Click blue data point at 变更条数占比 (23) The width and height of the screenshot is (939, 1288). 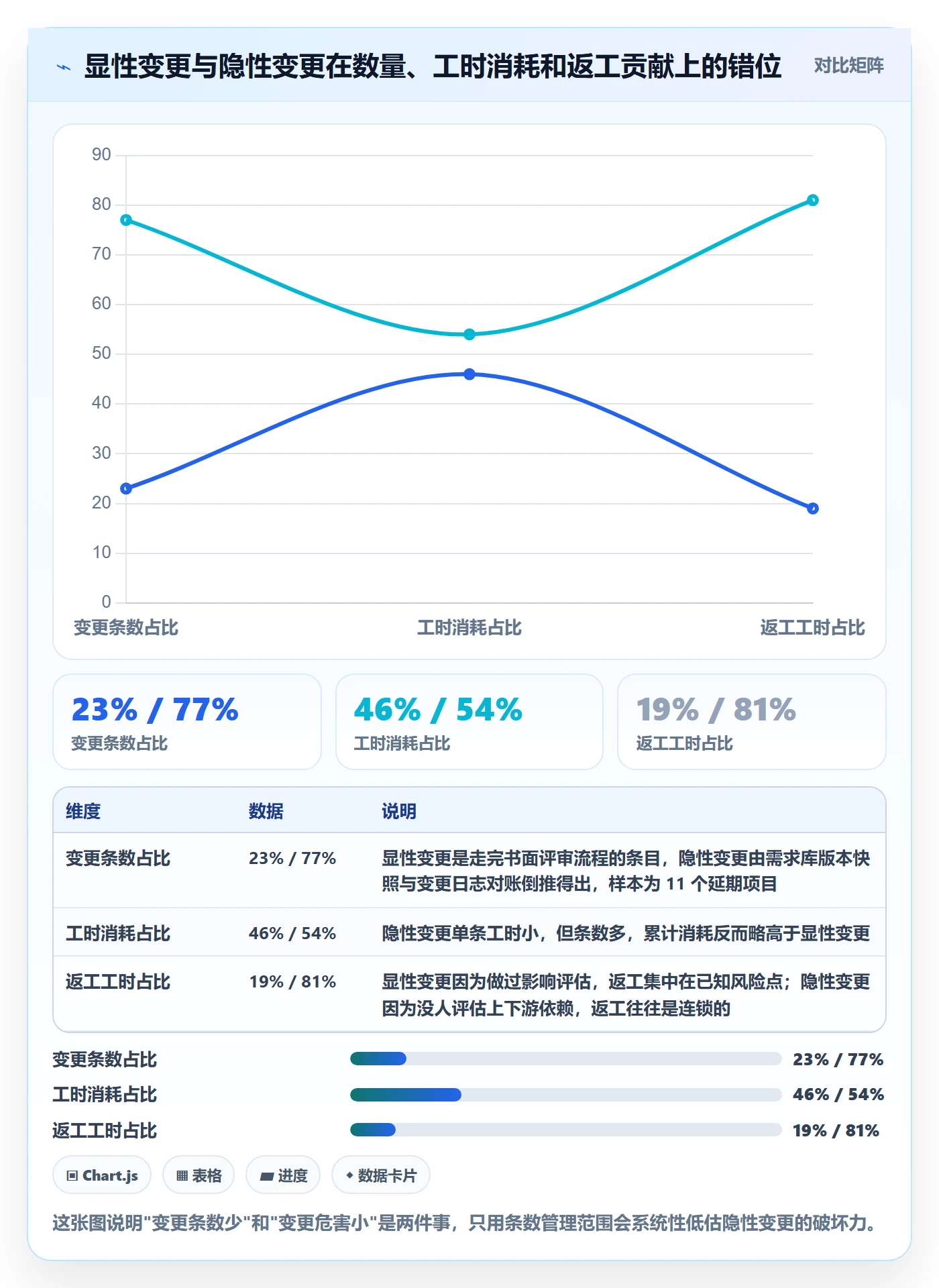126,488
